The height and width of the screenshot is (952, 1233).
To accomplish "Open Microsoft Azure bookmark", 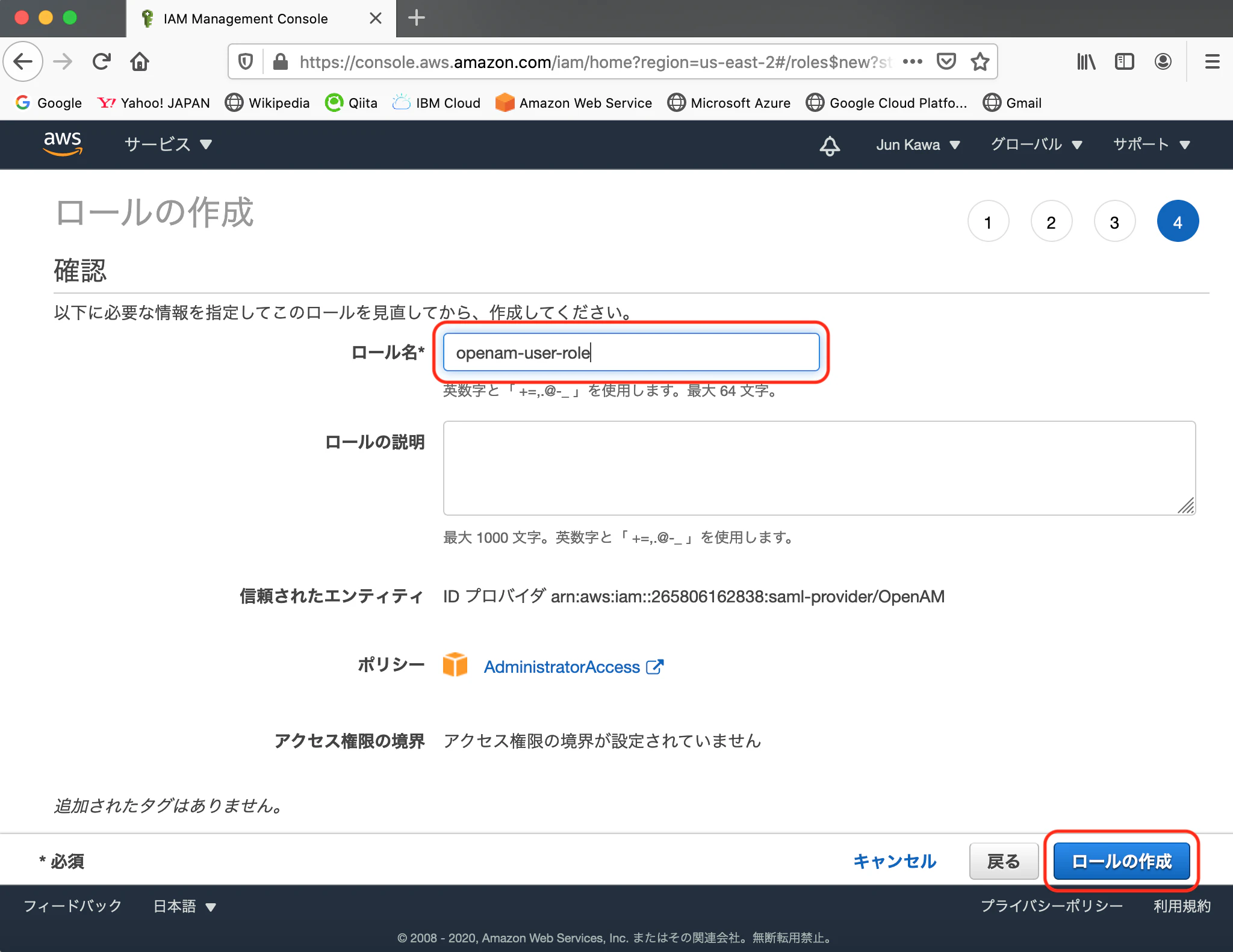I will (729, 103).
